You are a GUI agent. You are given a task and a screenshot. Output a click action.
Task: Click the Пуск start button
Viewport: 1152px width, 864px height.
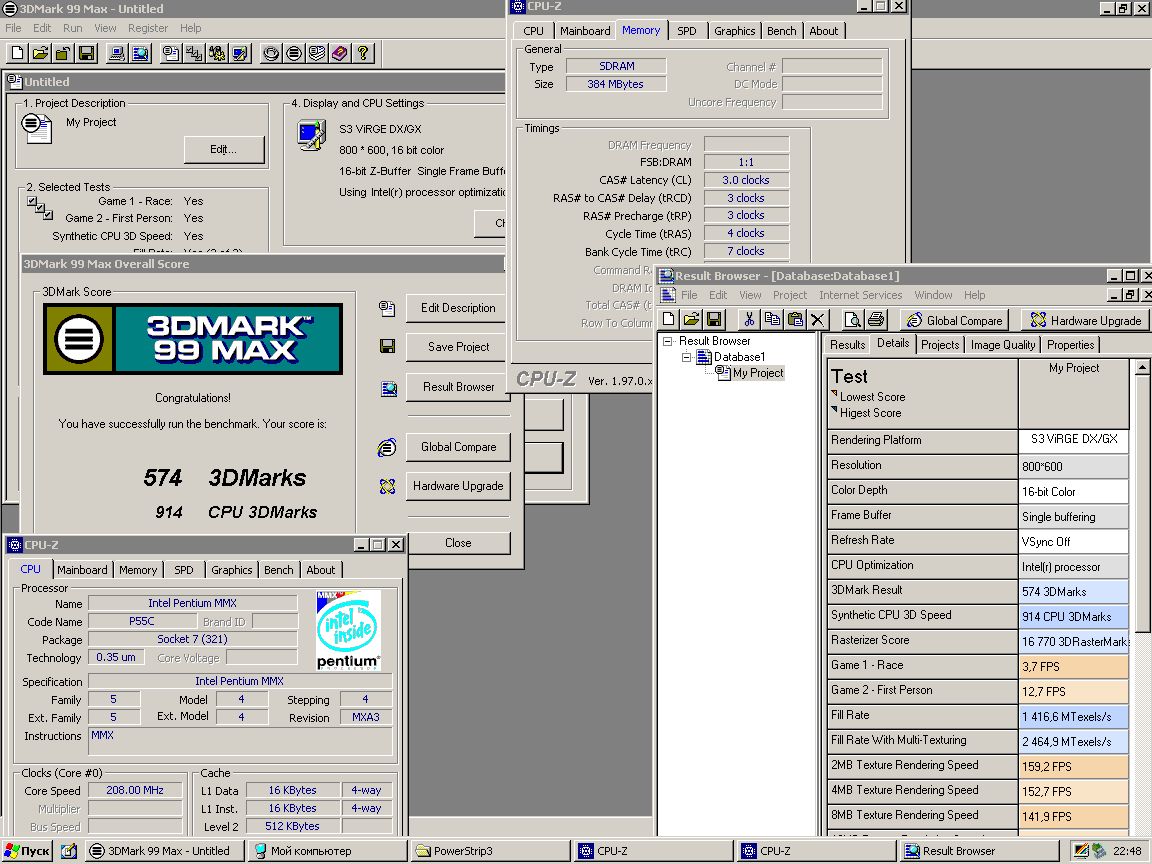click(27, 851)
